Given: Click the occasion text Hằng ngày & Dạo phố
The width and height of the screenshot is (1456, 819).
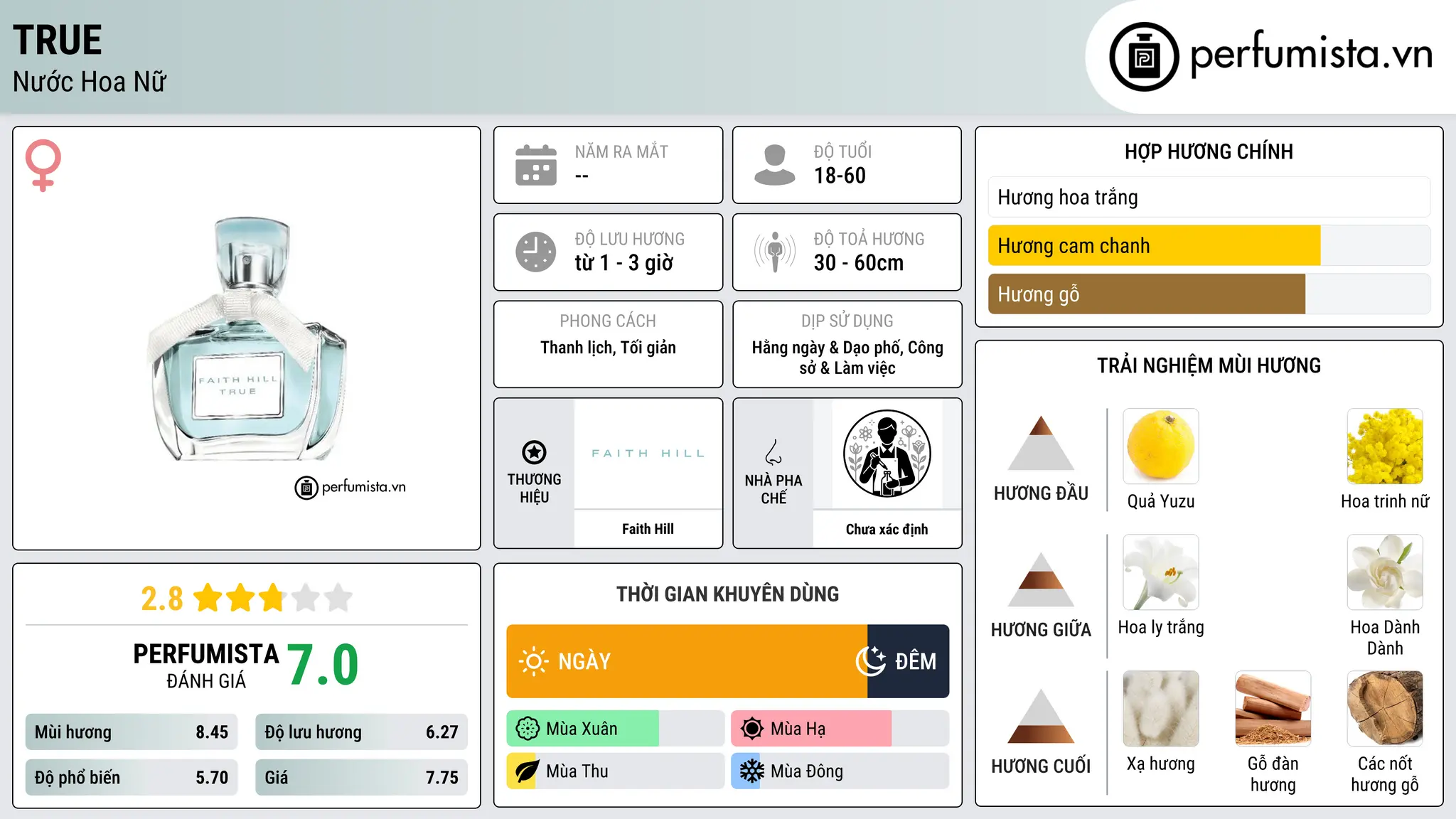Looking at the screenshot, I should (x=828, y=348).
